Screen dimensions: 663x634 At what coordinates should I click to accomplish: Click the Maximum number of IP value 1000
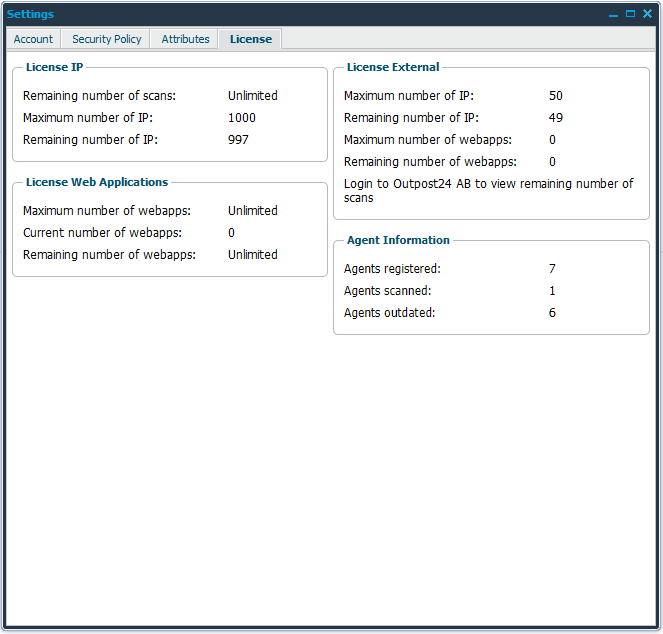(241, 118)
